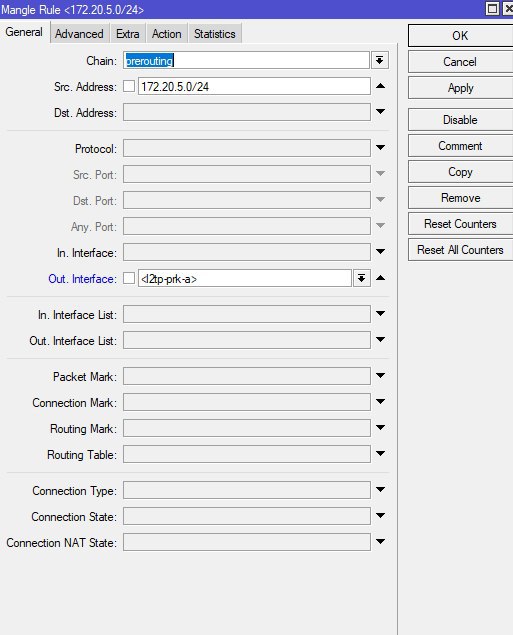Expand the Connection State field
Screen dimensions: 513x635
click(380, 515)
